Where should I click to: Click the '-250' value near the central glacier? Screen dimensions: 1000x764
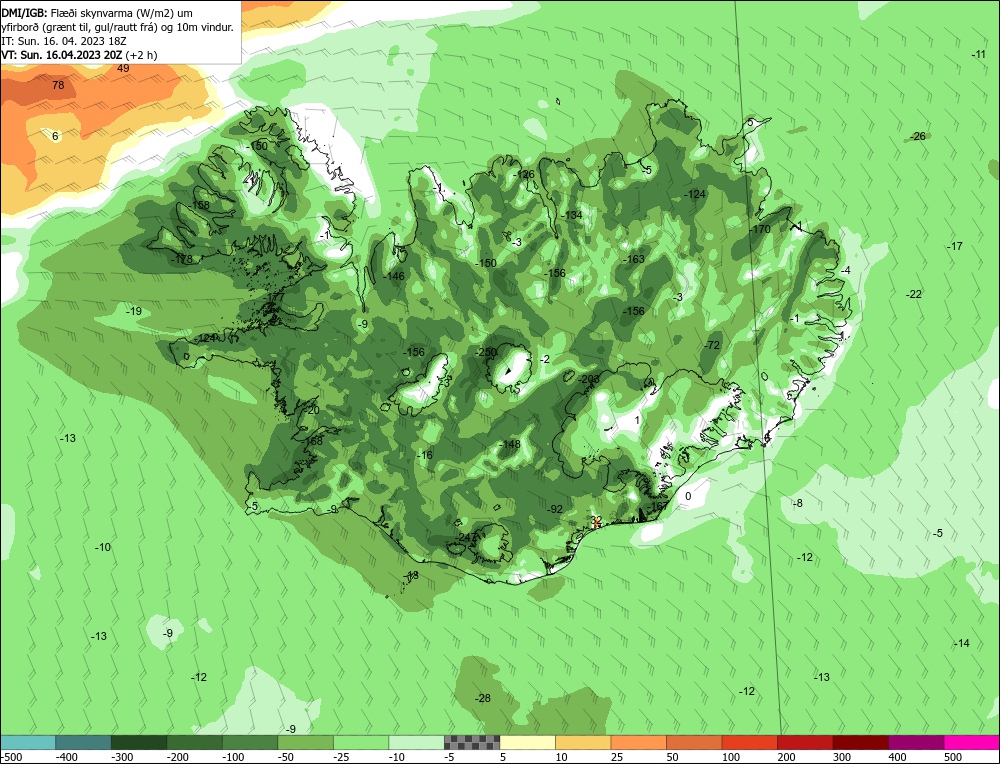tap(486, 352)
